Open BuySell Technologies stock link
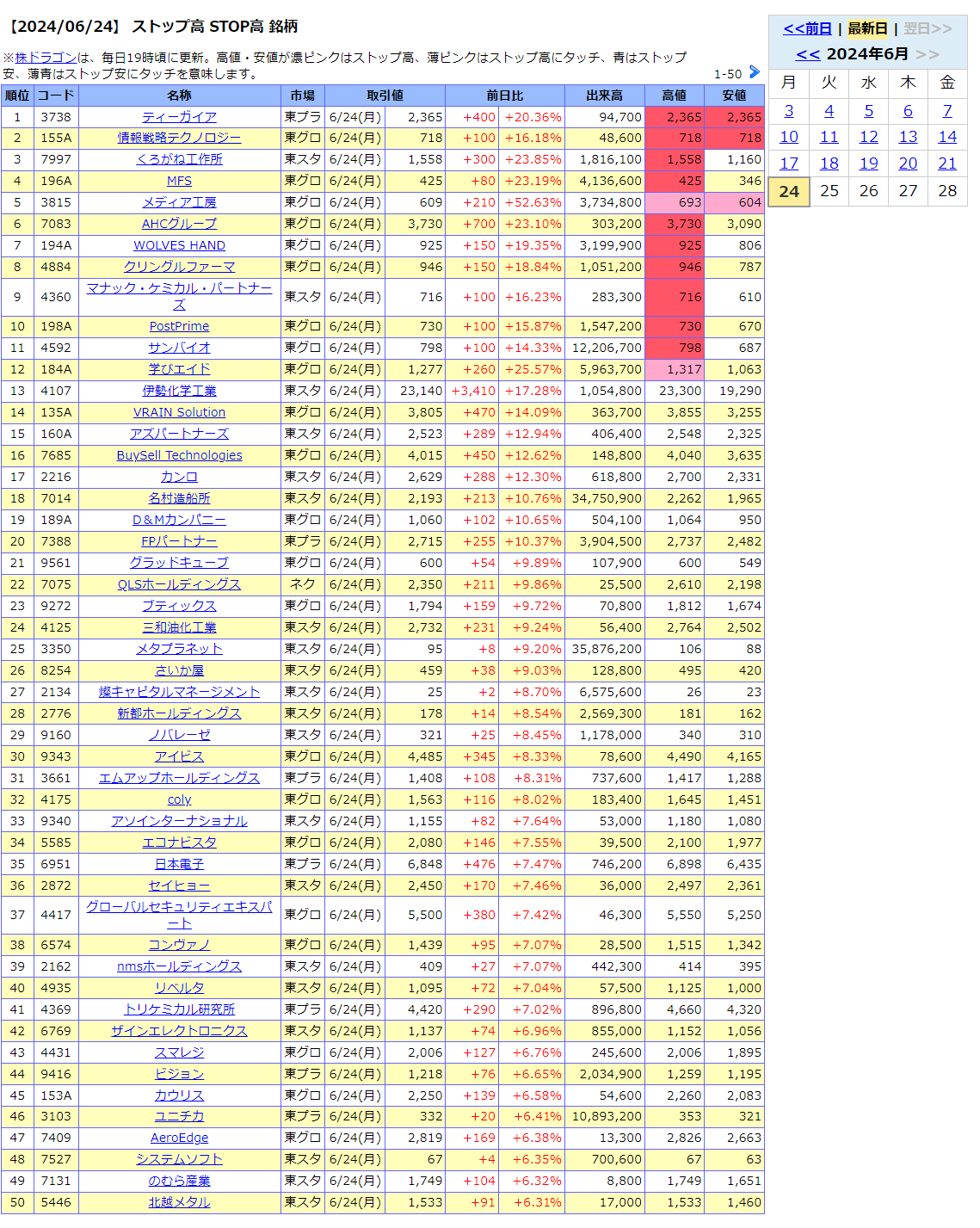The width and height of the screenshot is (980, 1228). pyautogui.click(x=179, y=455)
